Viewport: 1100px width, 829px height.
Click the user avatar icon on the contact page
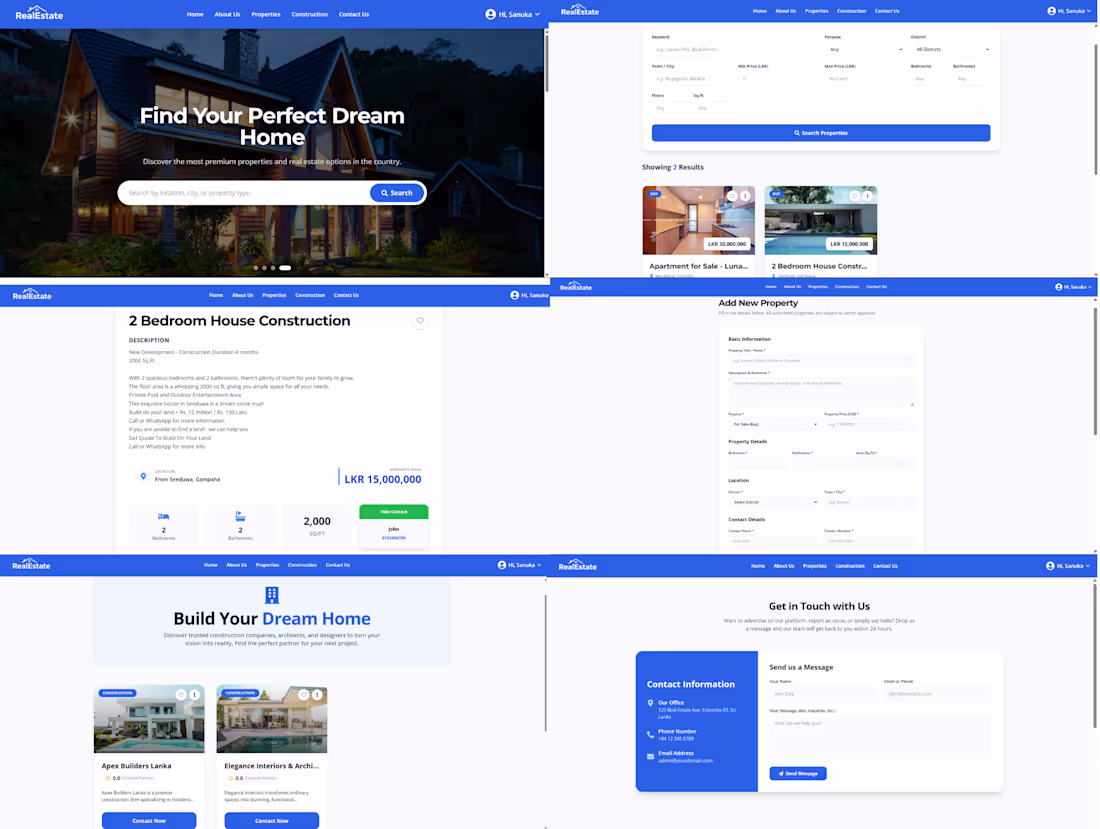(x=1050, y=565)
